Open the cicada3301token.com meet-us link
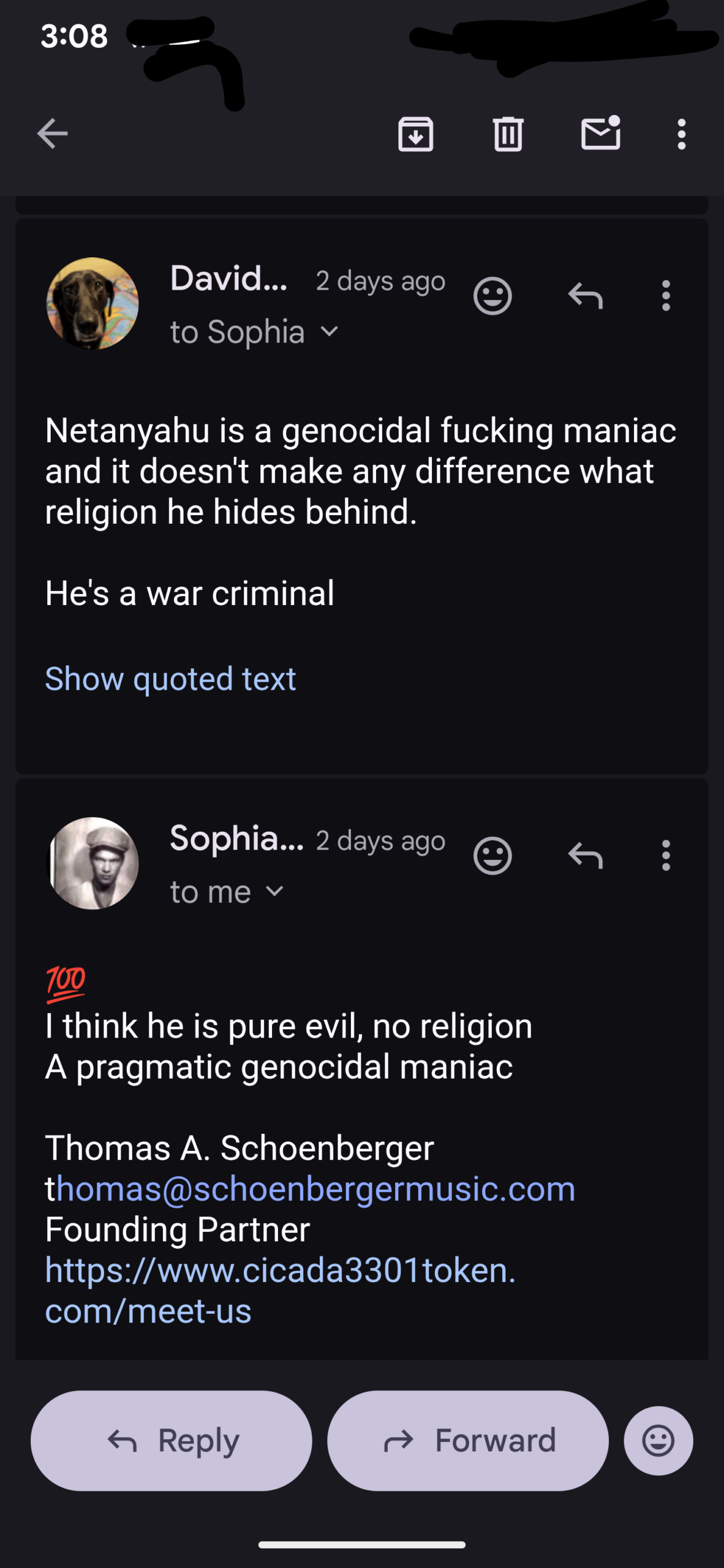This screenshot has height=1568, width=724. pyautogui.click(x=279, y=1271)
